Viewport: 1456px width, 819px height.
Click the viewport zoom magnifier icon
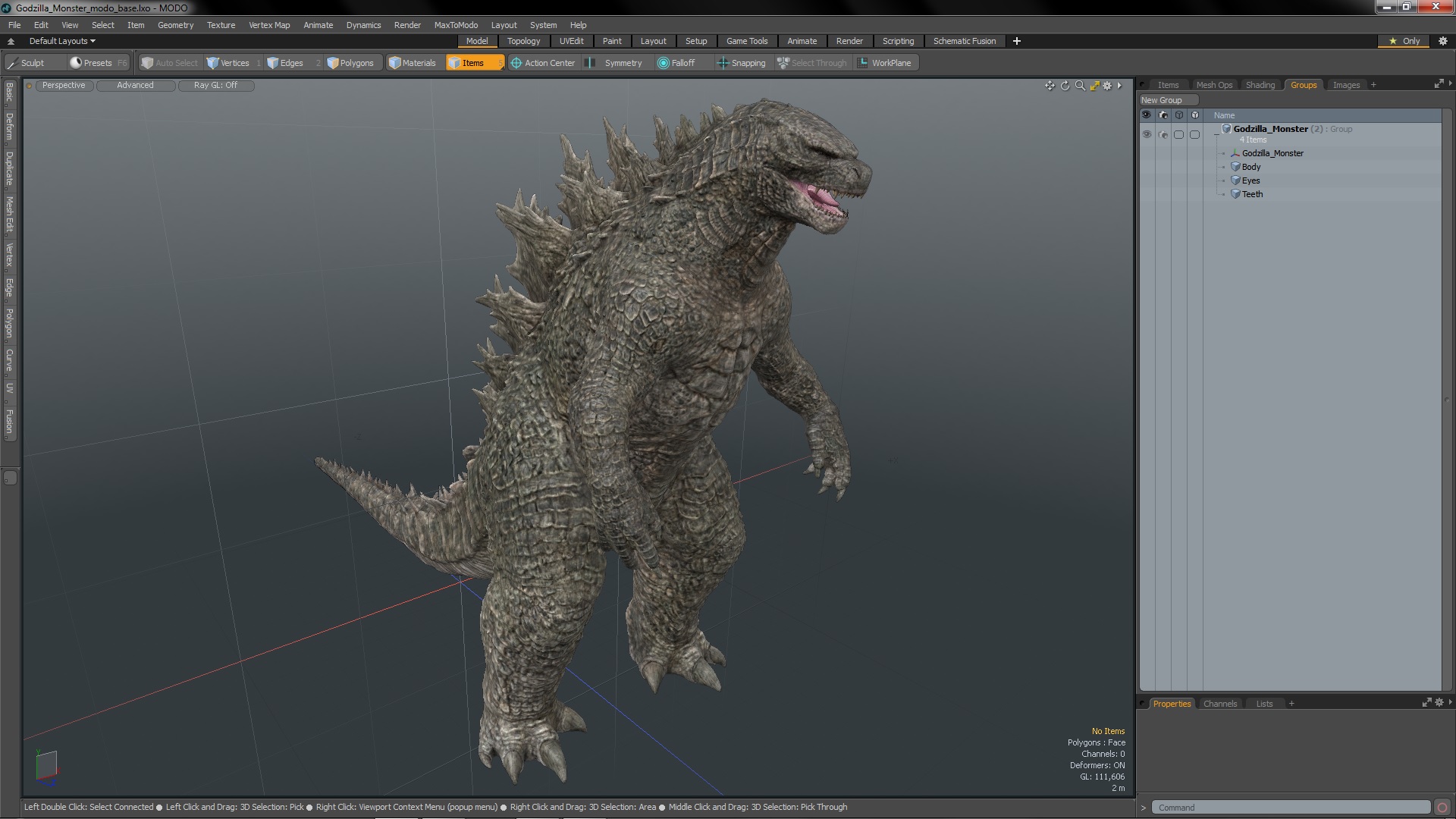click(1080, 86)
